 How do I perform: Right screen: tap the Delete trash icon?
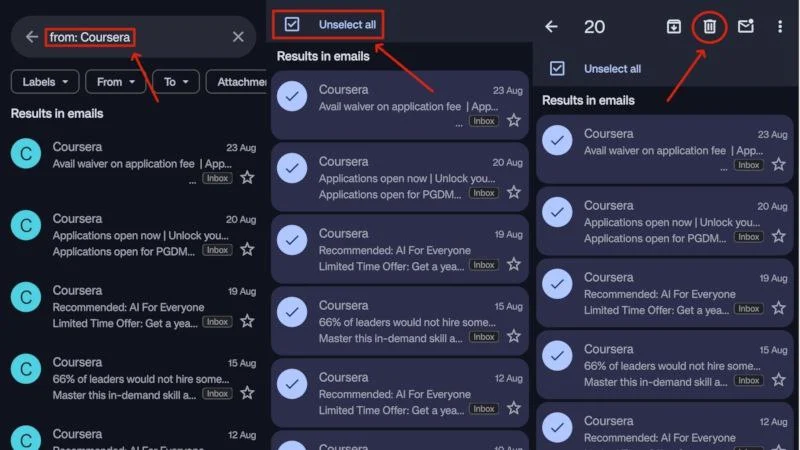point(709,26)
